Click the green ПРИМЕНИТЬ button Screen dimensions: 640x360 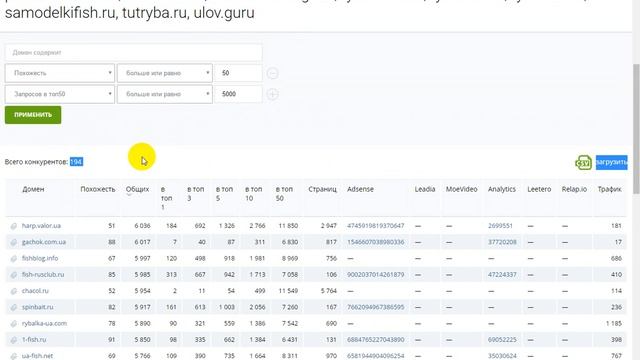pos(33,115)
